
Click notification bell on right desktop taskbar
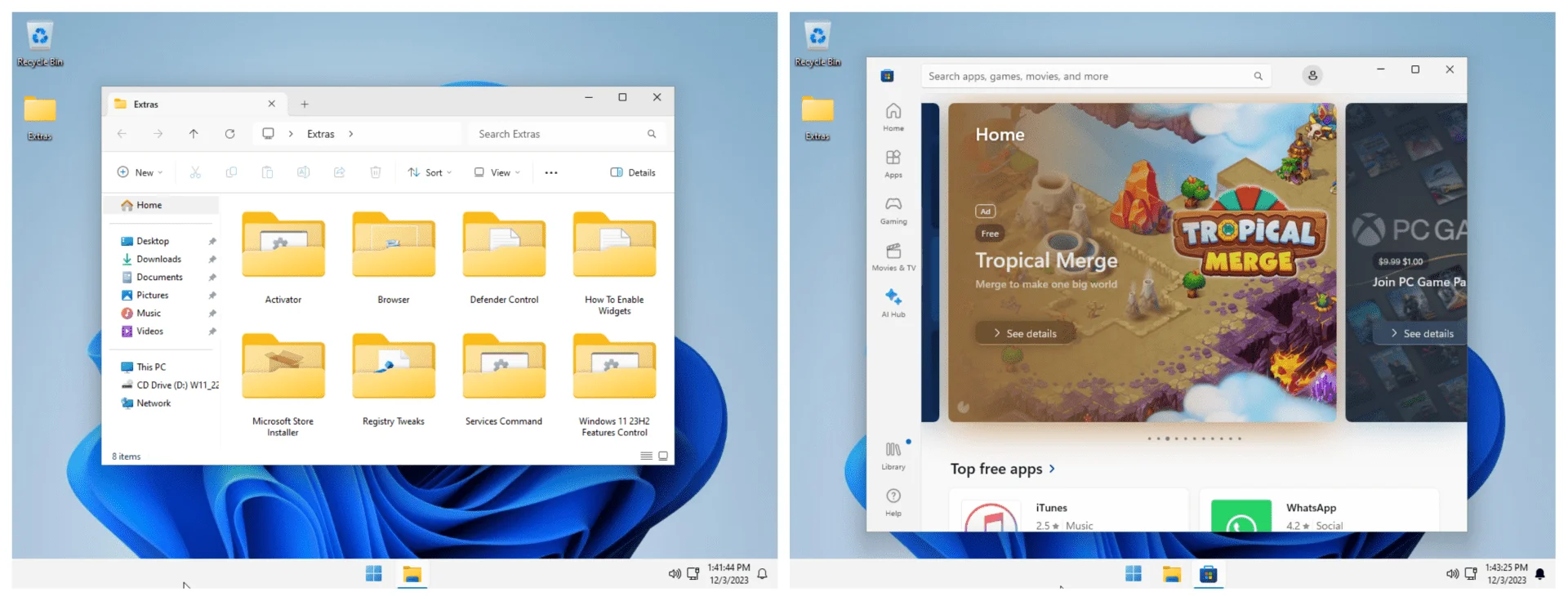[x=1539, y=574]
